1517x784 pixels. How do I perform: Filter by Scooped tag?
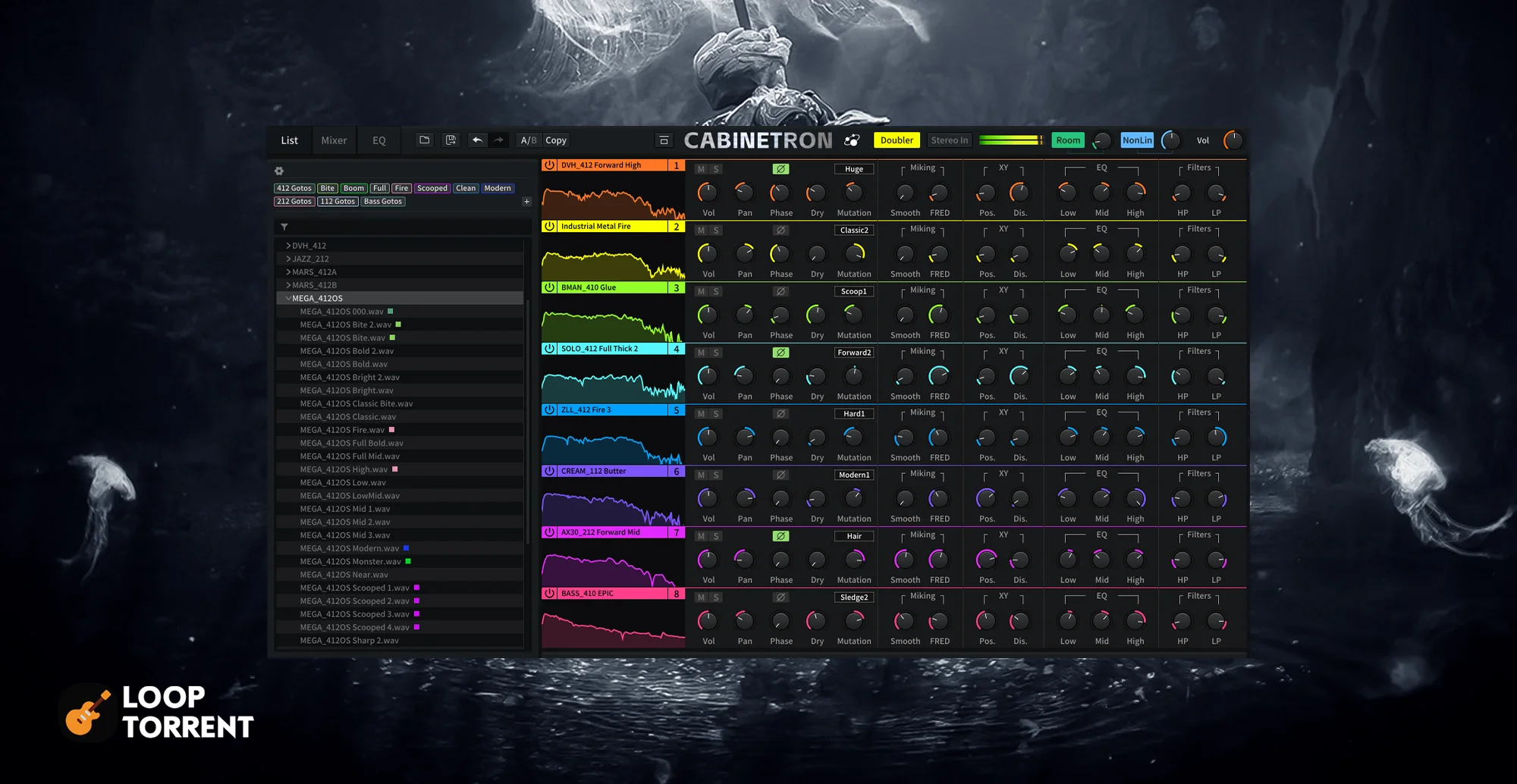[x=432, y=188]
